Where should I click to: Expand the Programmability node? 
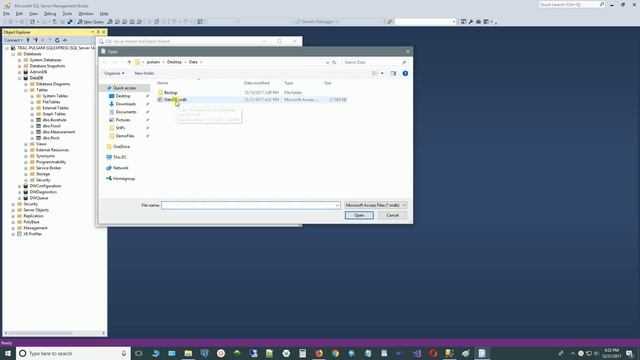[26, 162]
